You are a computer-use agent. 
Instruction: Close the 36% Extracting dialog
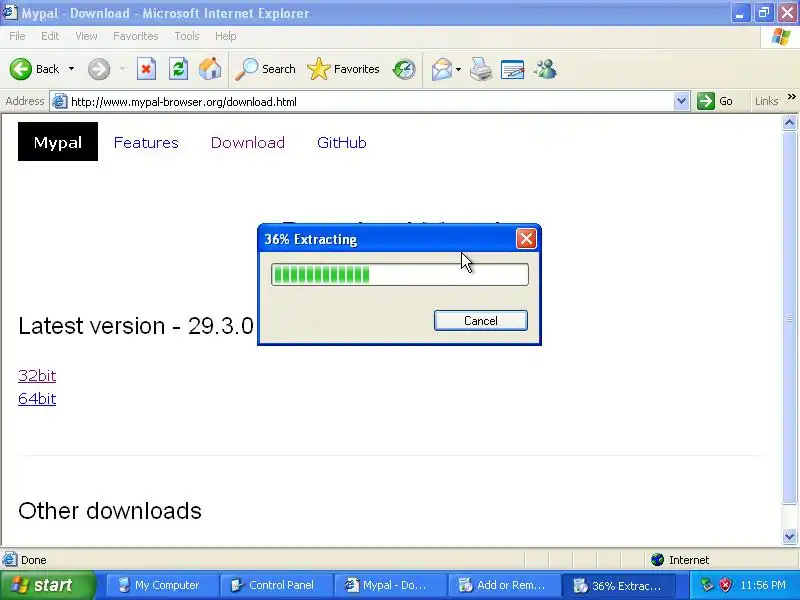(526, 238)
